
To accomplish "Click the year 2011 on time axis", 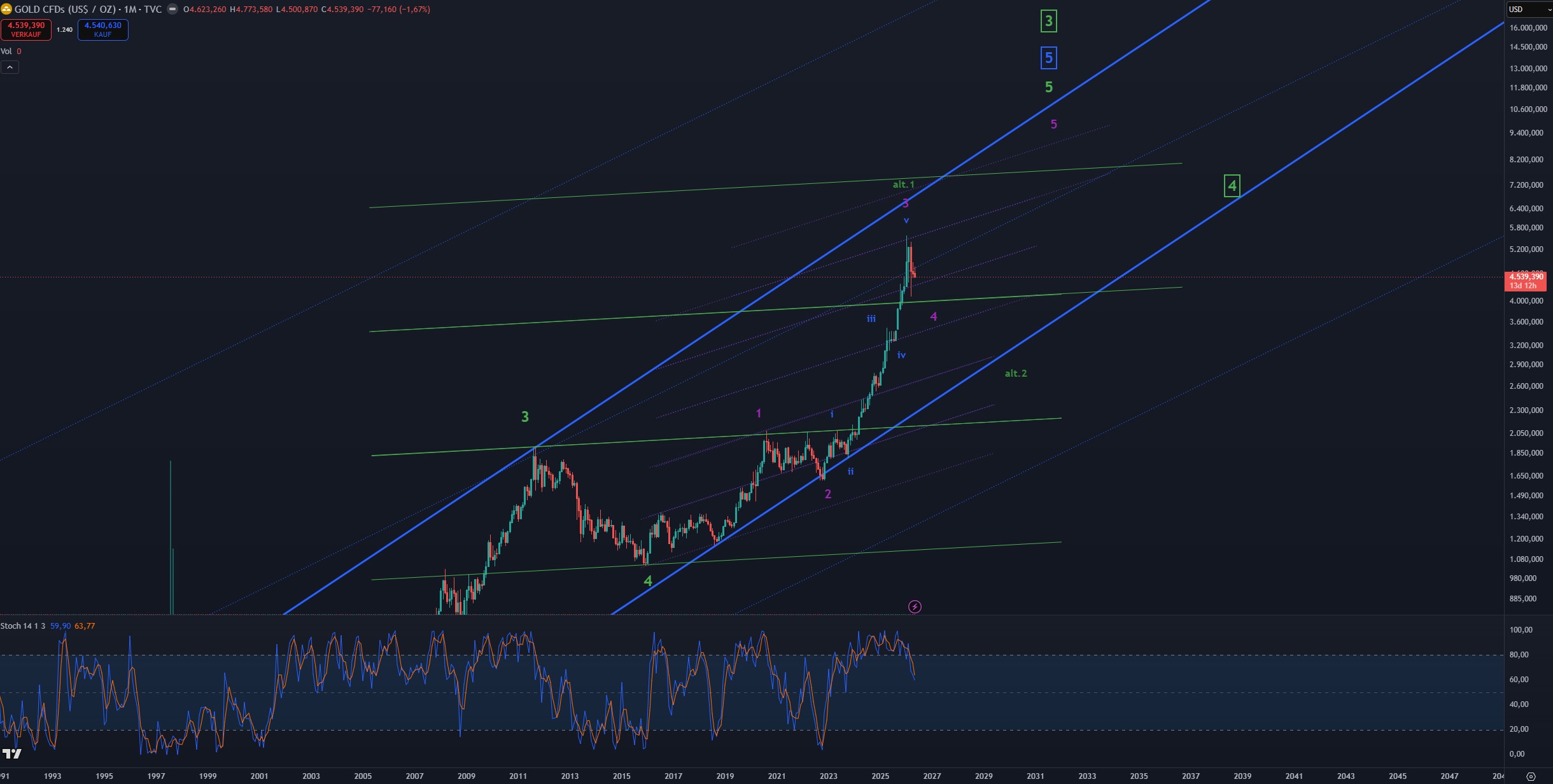I will coord(518,776).
